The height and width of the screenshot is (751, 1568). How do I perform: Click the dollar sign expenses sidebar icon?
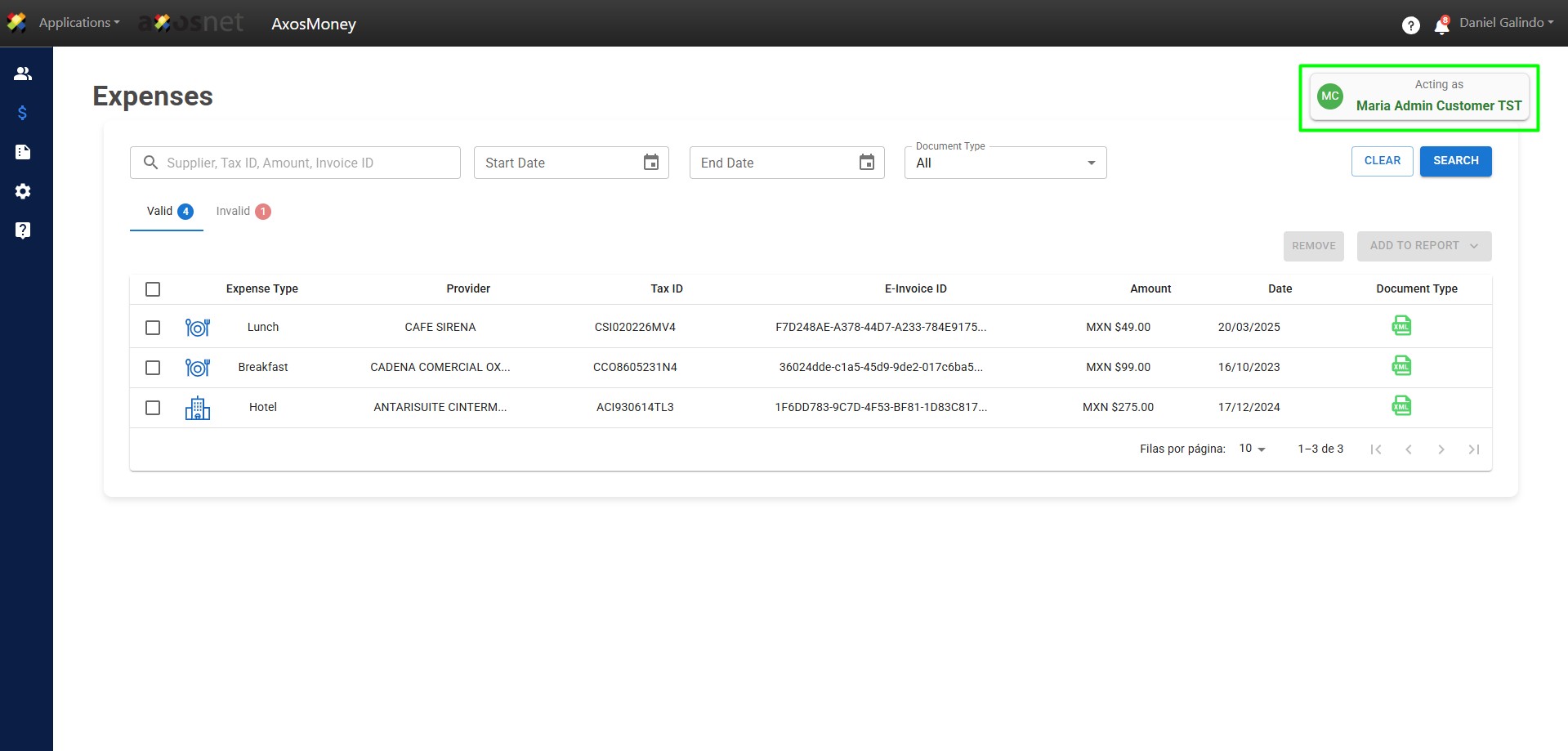pyautogui.click(x=23, y=113)
